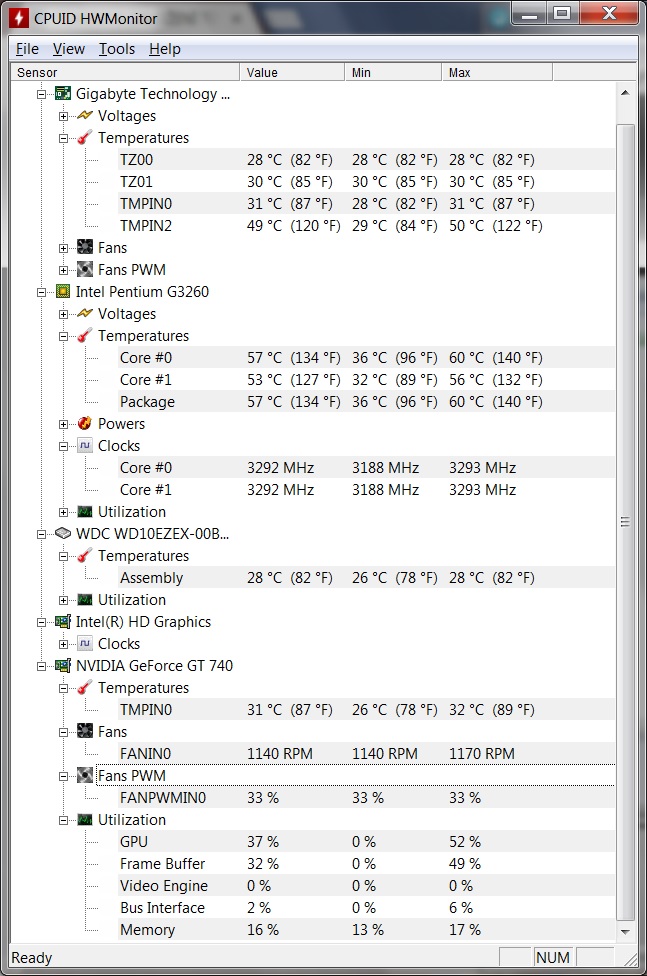This screenshot has width=647, height=976.
Task: Click the scrollbar down arrow
Action: point(625,930)
